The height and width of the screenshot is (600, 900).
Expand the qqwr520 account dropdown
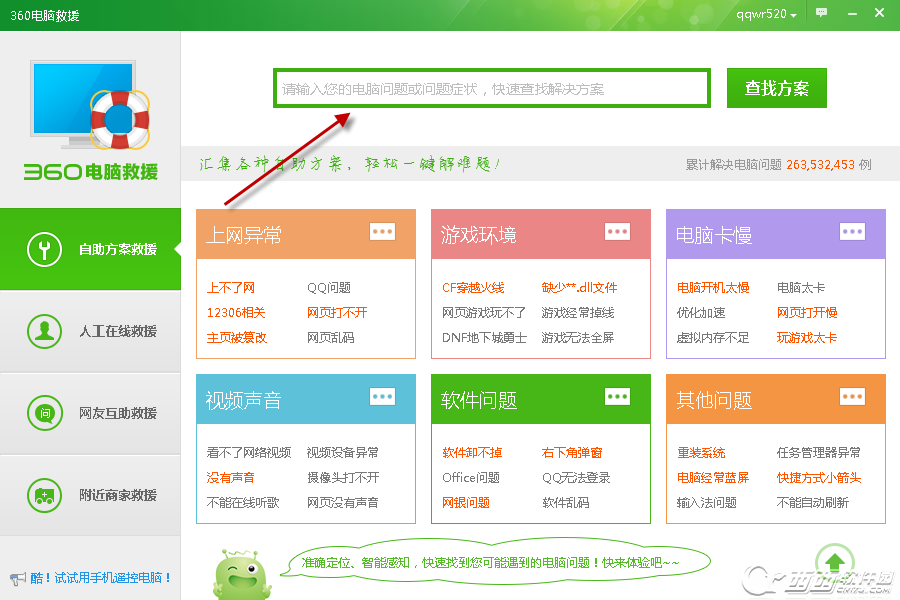click(766, 14)
